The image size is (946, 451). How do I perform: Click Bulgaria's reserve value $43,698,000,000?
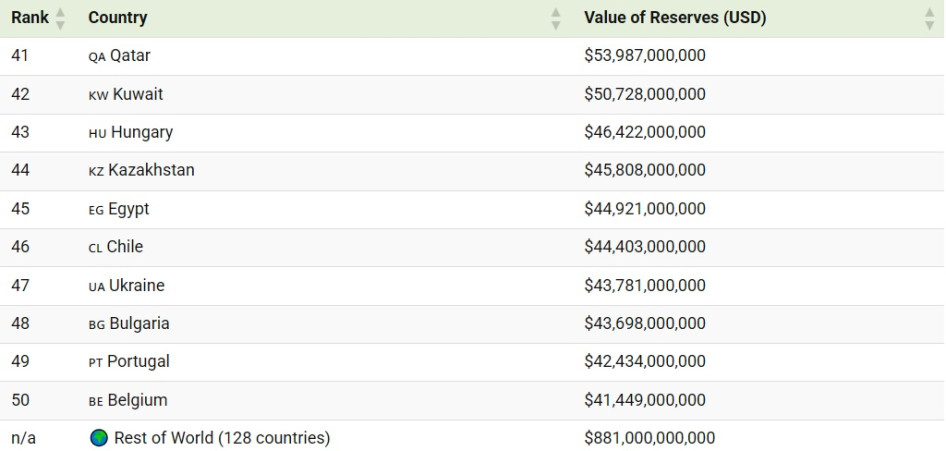pyautogui.click(x=645, y=324)
